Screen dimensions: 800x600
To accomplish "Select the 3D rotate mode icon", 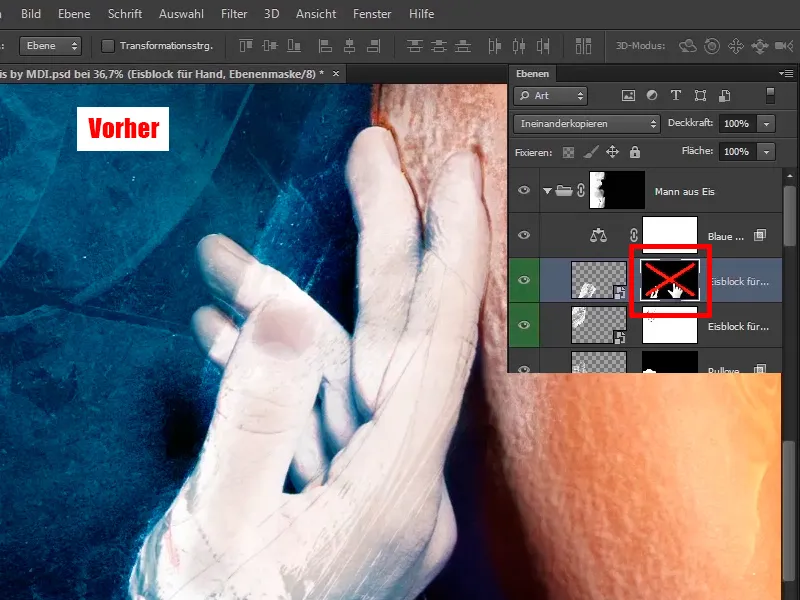I will coord(687,46).
